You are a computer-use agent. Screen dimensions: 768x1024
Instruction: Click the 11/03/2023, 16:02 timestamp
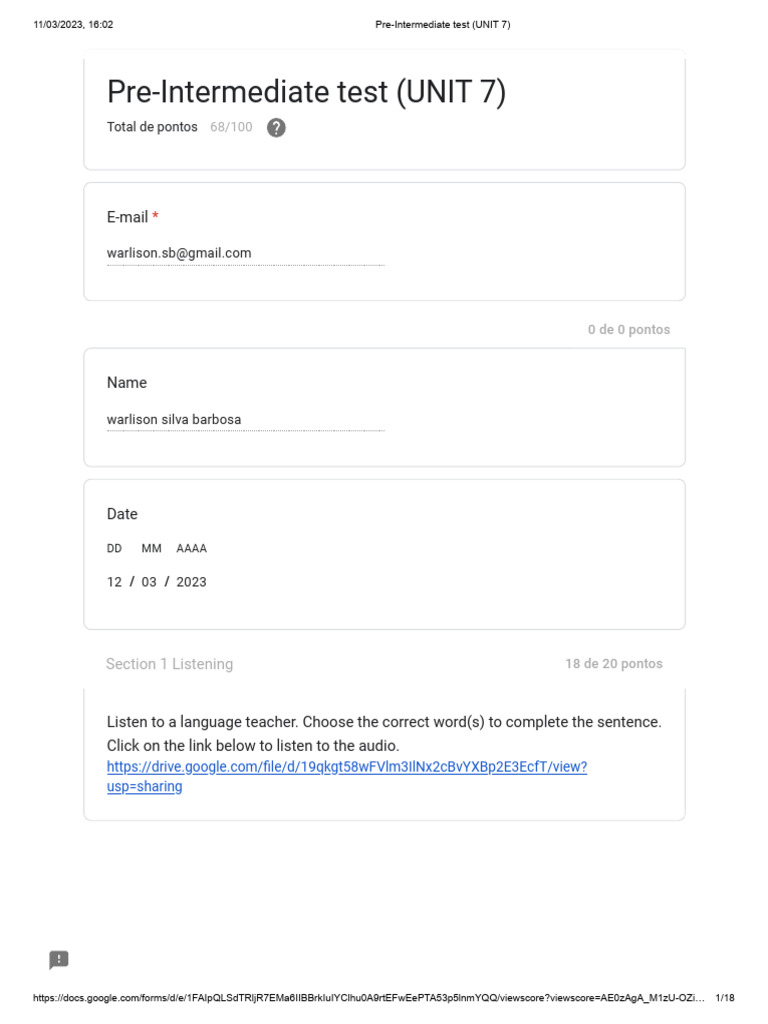point(73,25)
